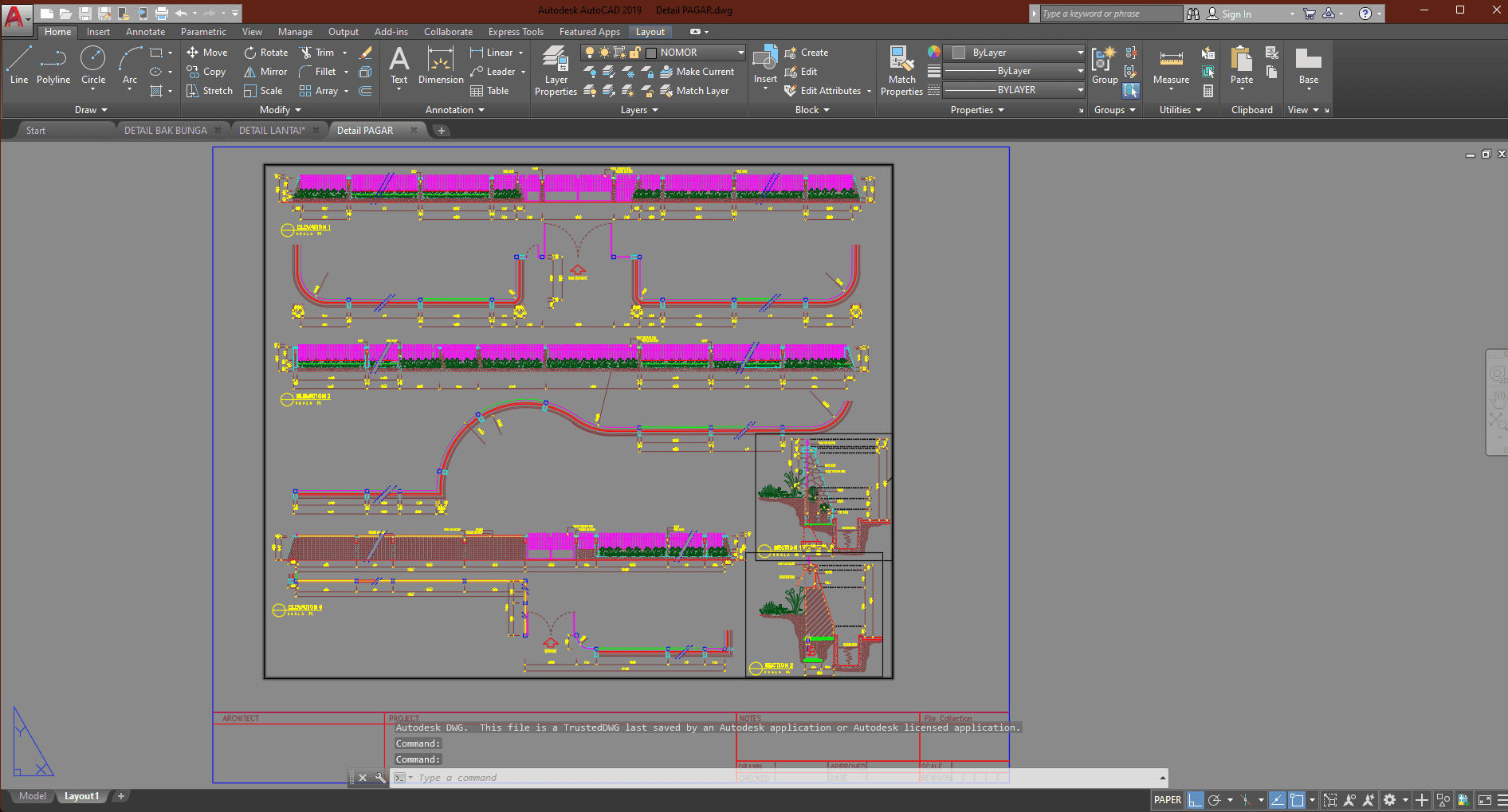
Task: Switch to the Annotate ribbon tab
Action: (145, 32)
